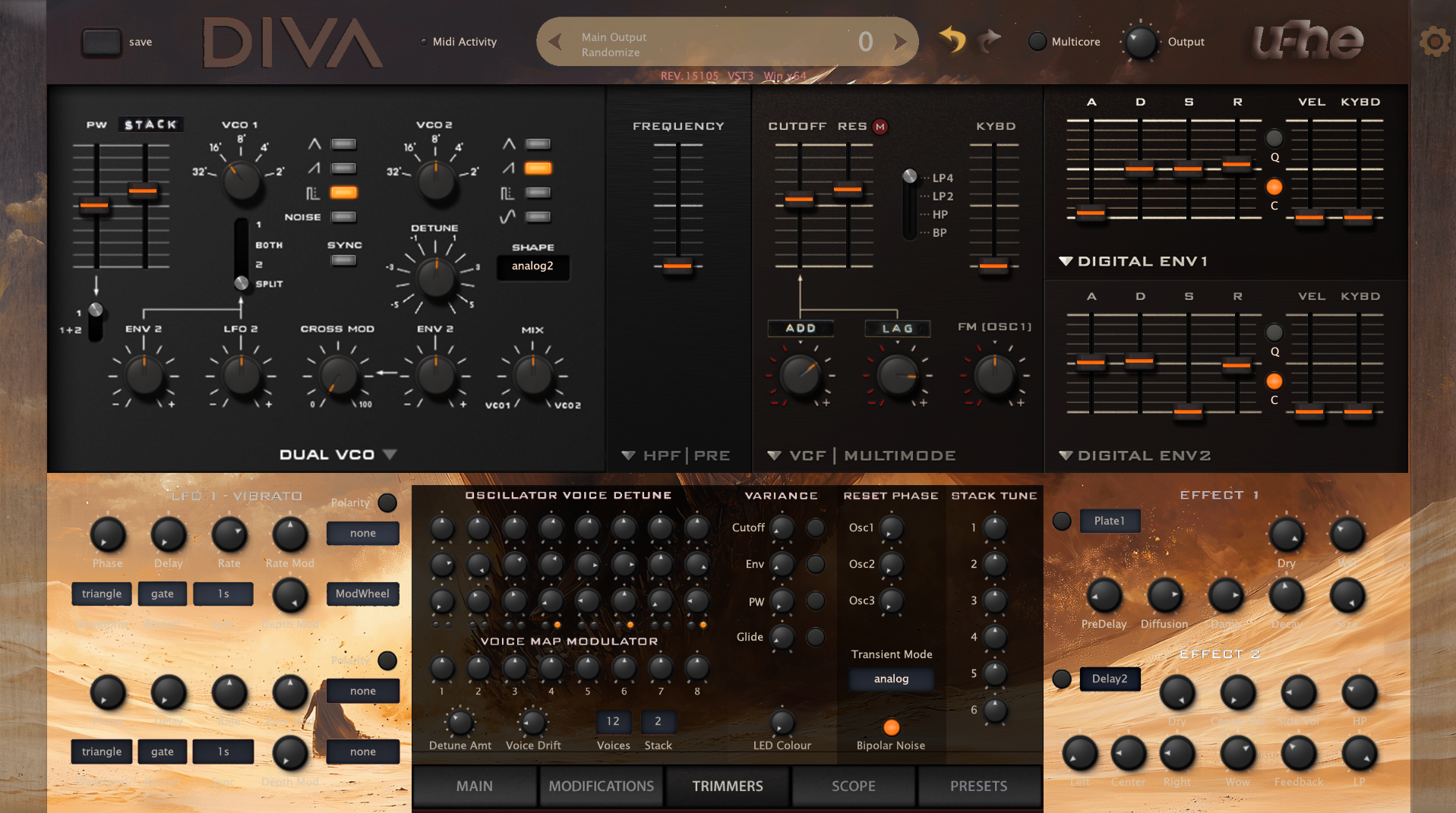Switch to the MODIFICATIONS tab
Image resolution: width=1456 pixels, height=813 pixels.
602,786
